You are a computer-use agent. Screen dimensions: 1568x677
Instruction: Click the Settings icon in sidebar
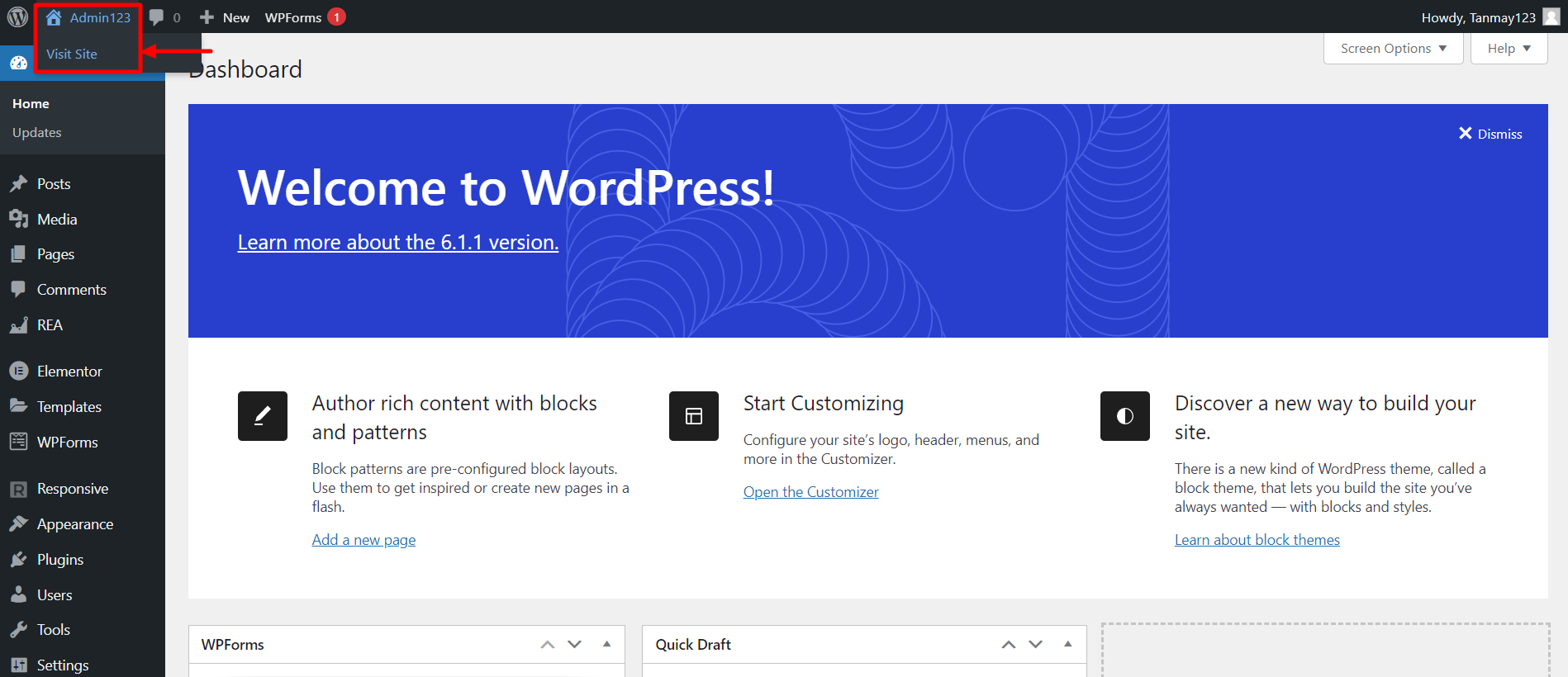[x=18, y=665]
